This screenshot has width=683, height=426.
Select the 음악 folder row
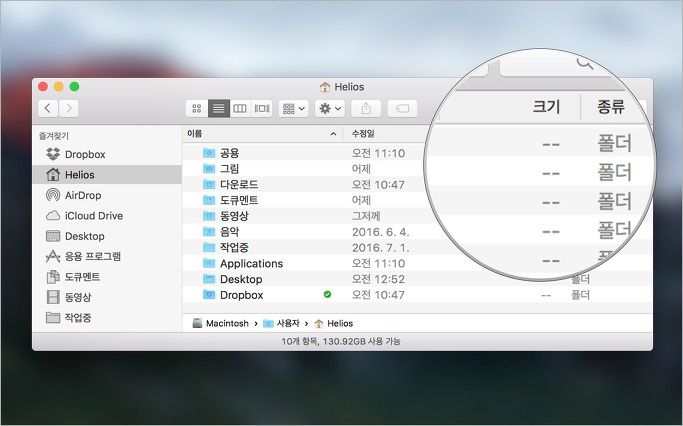[x=417, y=232]
